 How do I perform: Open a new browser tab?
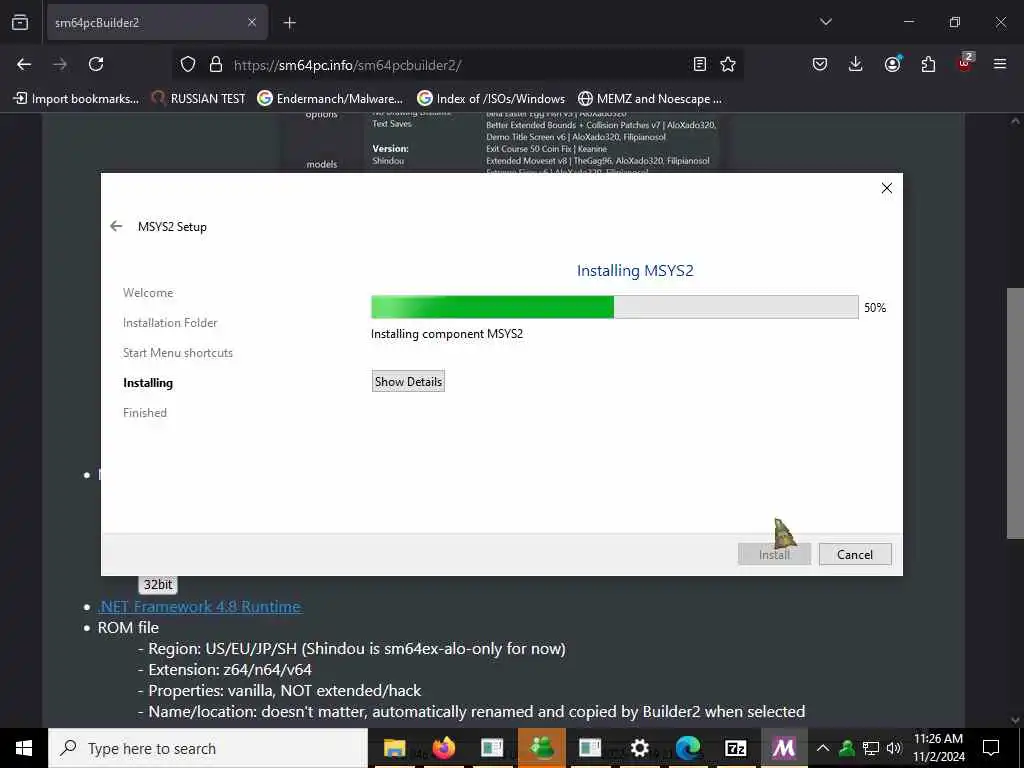(x=289, y=23)
